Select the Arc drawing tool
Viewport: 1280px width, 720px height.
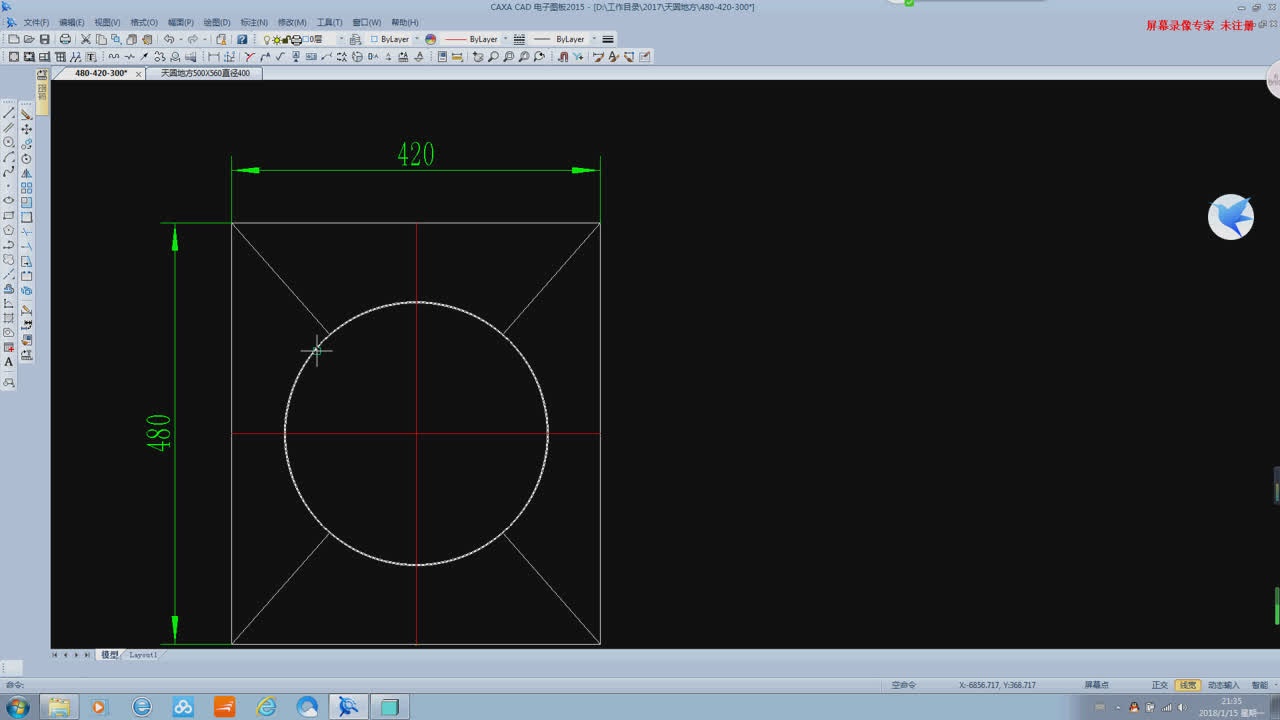9,156
